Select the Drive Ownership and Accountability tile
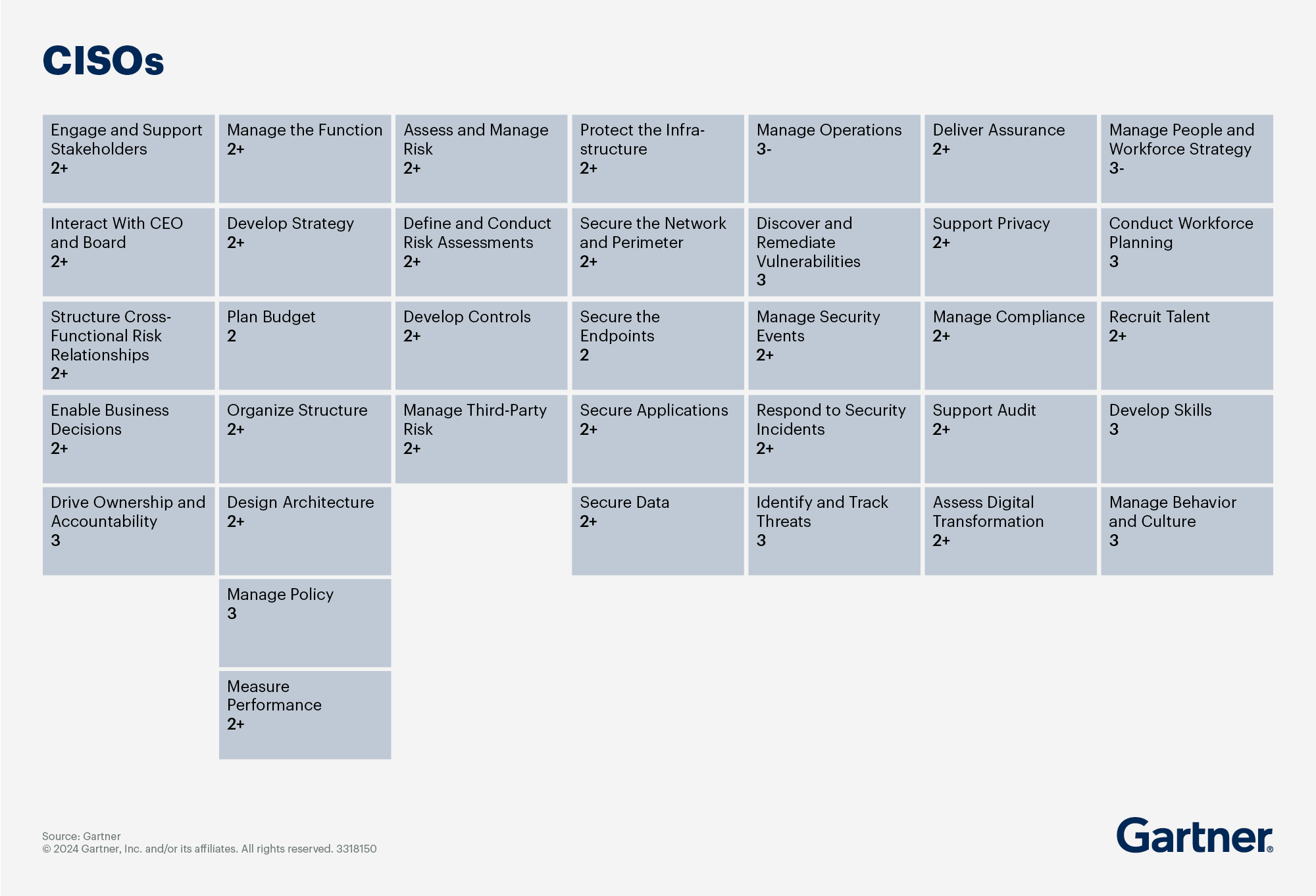Viewport: 1316px width, 896px height. [x=128, y=530]
